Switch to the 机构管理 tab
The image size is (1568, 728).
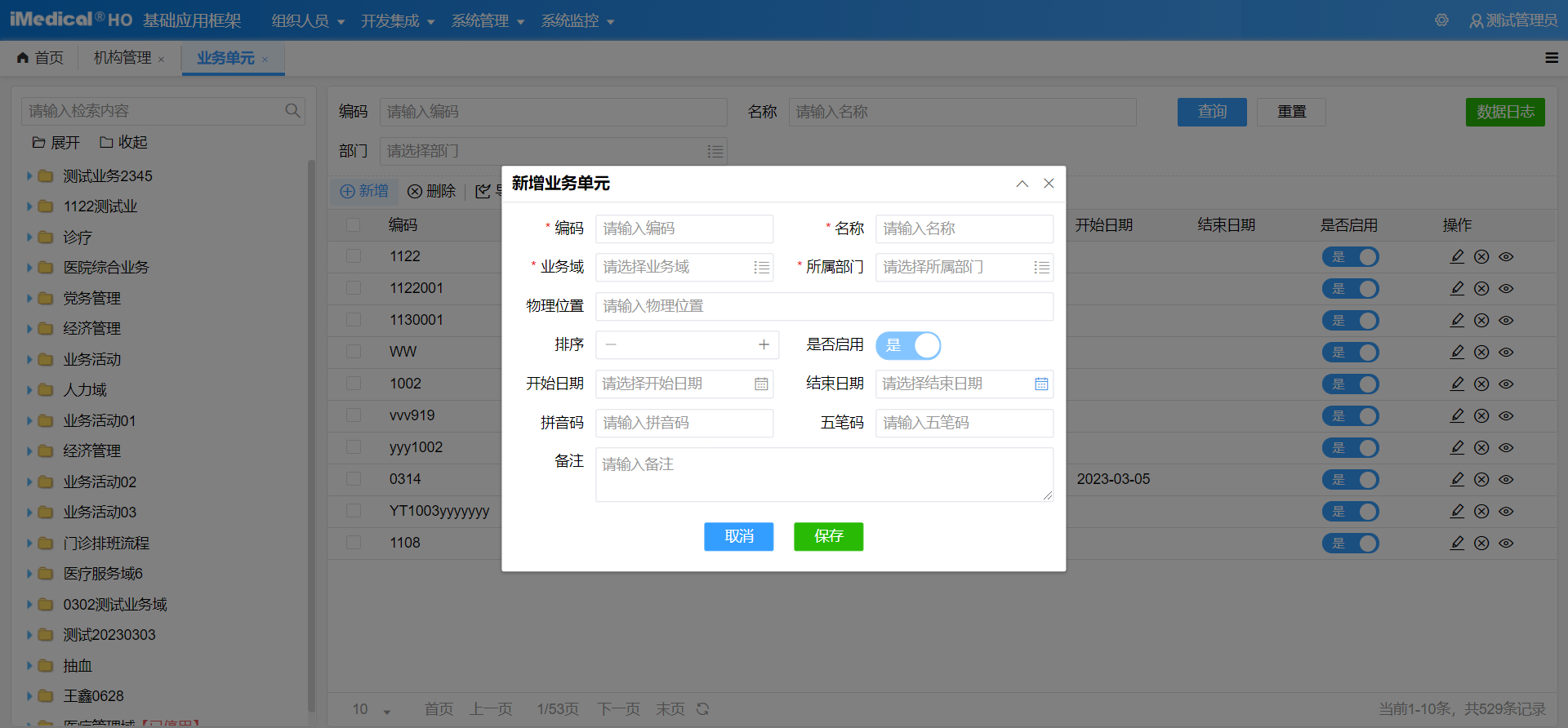122,58
